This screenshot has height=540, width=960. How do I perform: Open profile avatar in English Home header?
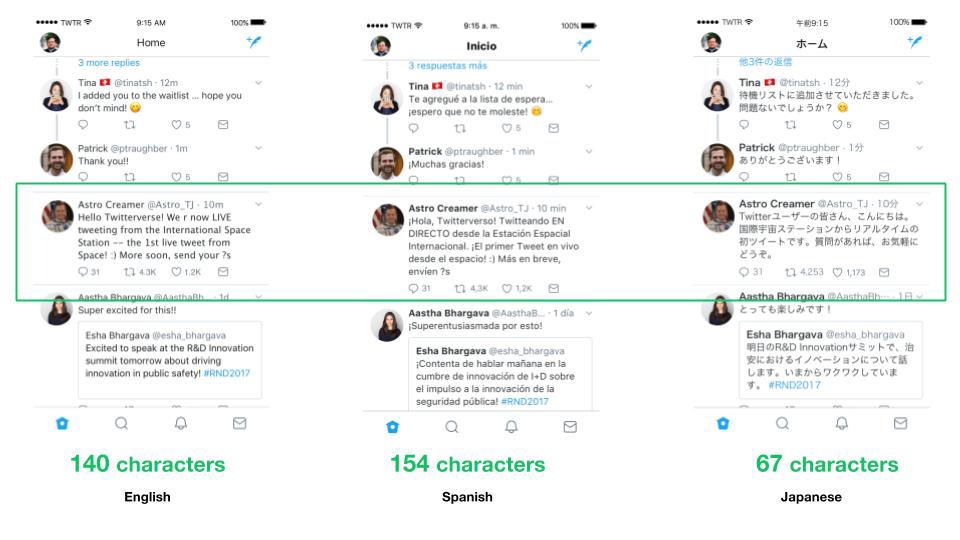tap(50, 42)
